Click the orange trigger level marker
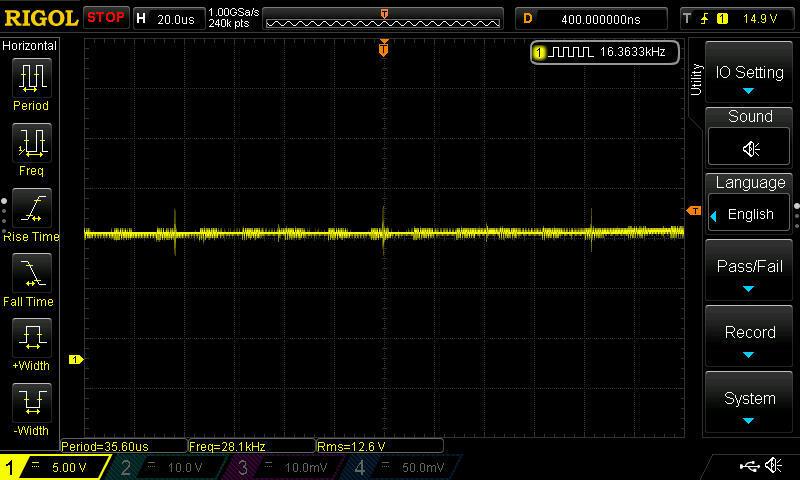The height and width of the screenshot is (480, 800). click(693, 211)
